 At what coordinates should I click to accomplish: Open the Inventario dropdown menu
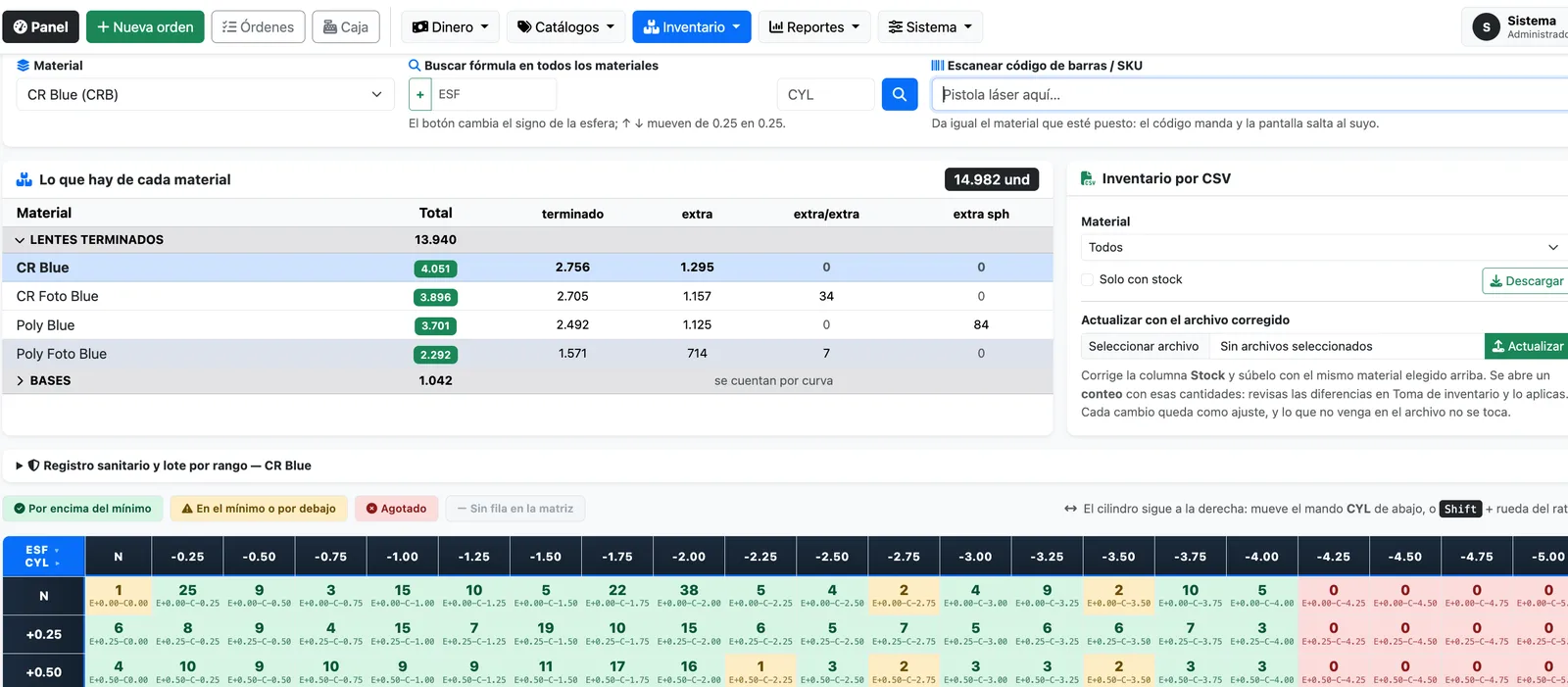pos(692,27)
